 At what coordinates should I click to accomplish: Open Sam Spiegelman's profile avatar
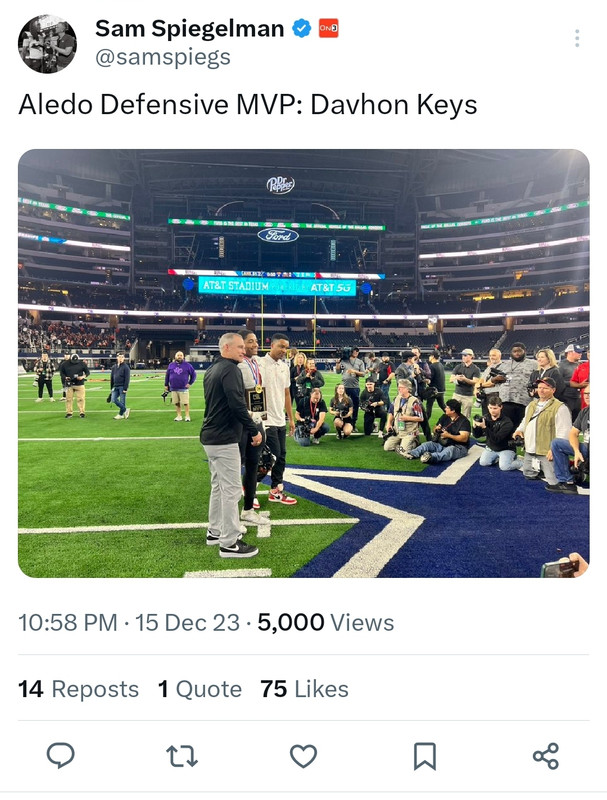[x=47, y=43]
